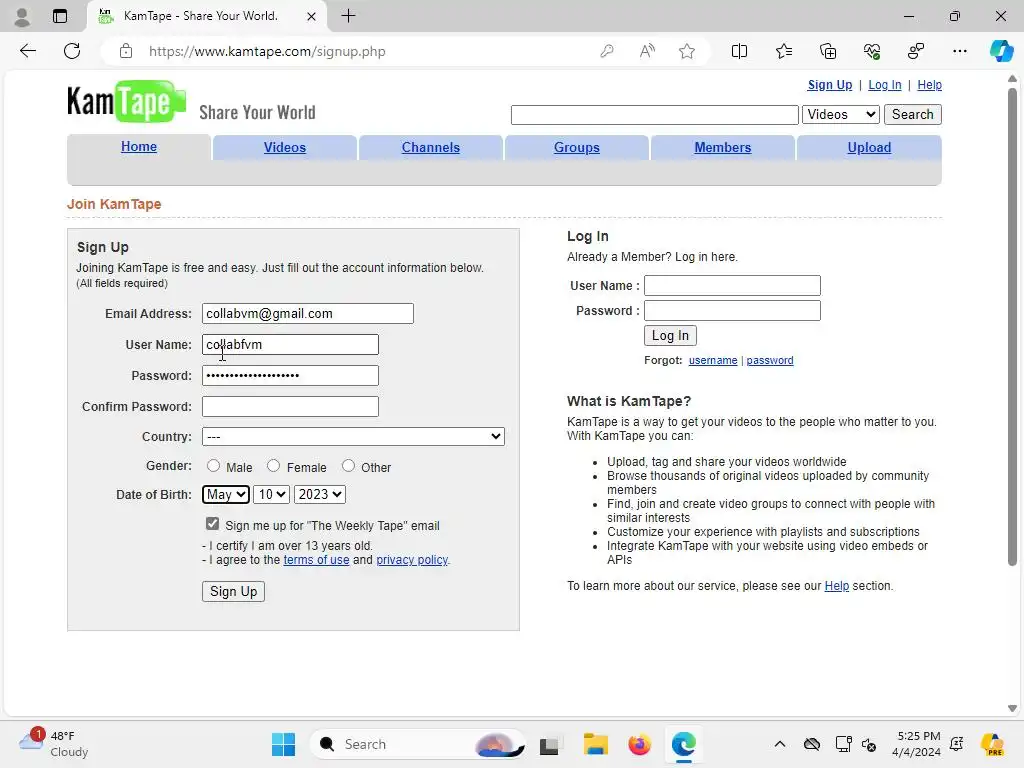Viewport: 1024px width, 768px height.
Task: Open Task View on taskbar
Action: 549,744
